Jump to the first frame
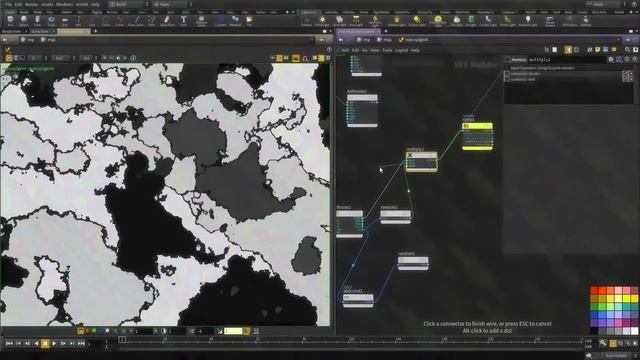This screenshot has height=360, width=640. 9,344
